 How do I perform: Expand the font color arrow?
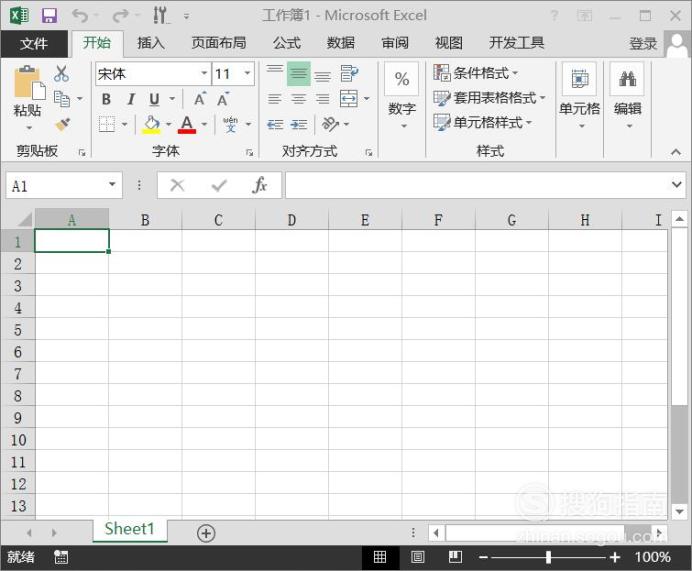pos(204,124)
